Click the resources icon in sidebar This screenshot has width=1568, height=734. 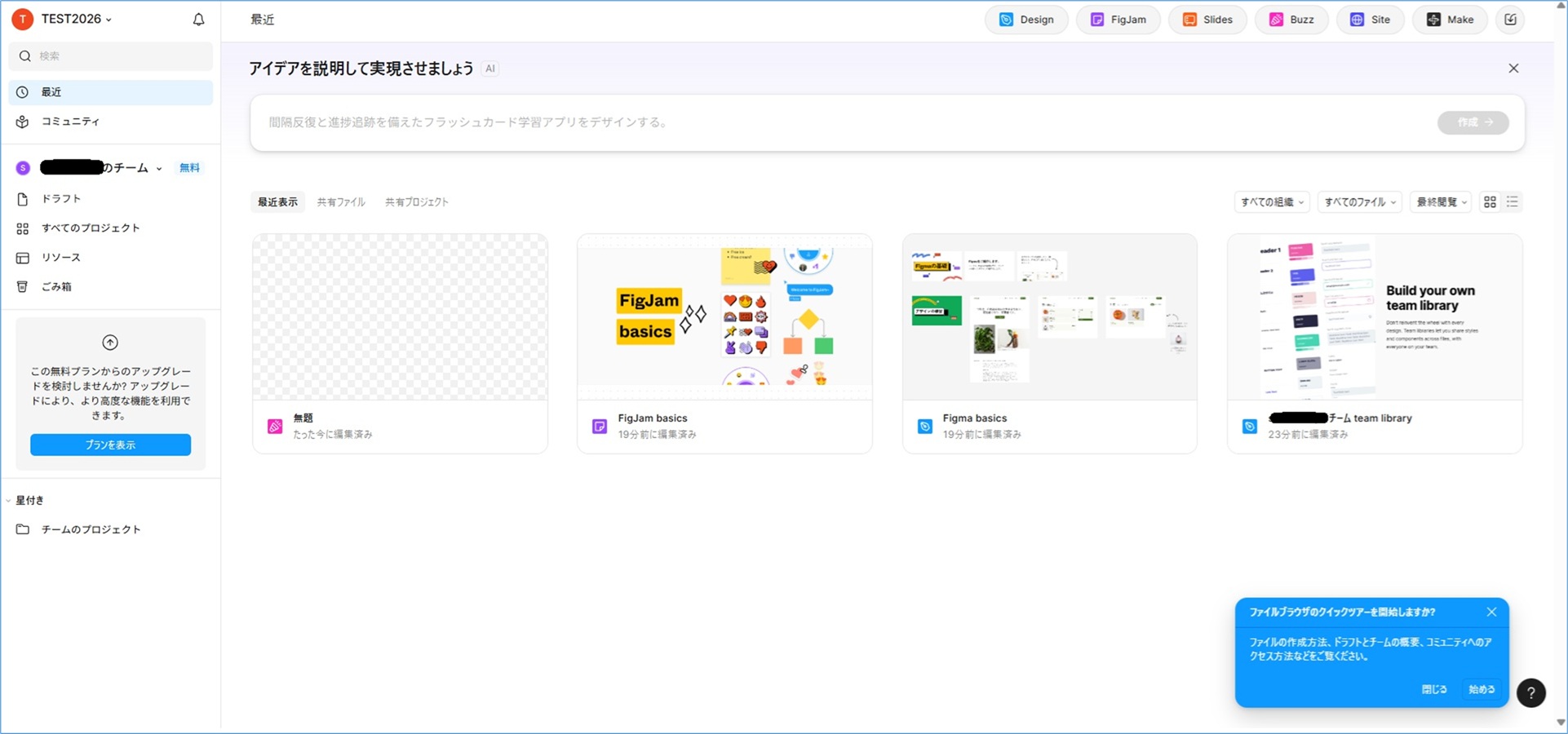pyautogui.click(x=23, y=258)
